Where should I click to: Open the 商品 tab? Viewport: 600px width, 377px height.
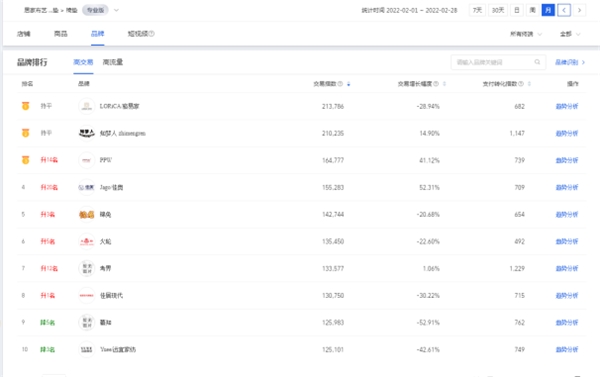coord(61,34)
